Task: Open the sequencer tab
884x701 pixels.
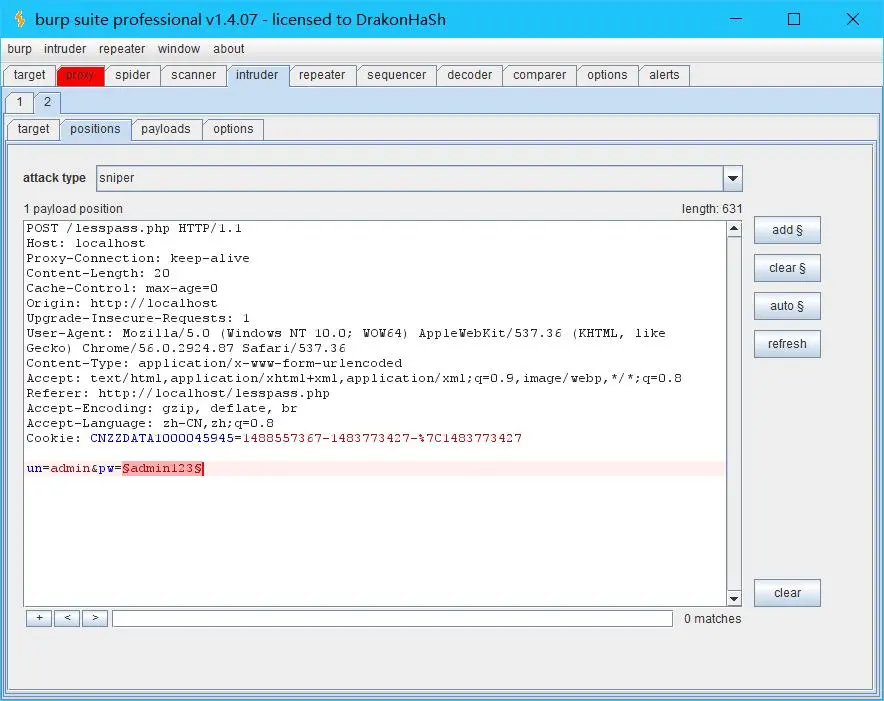Action: pos(396,75)
